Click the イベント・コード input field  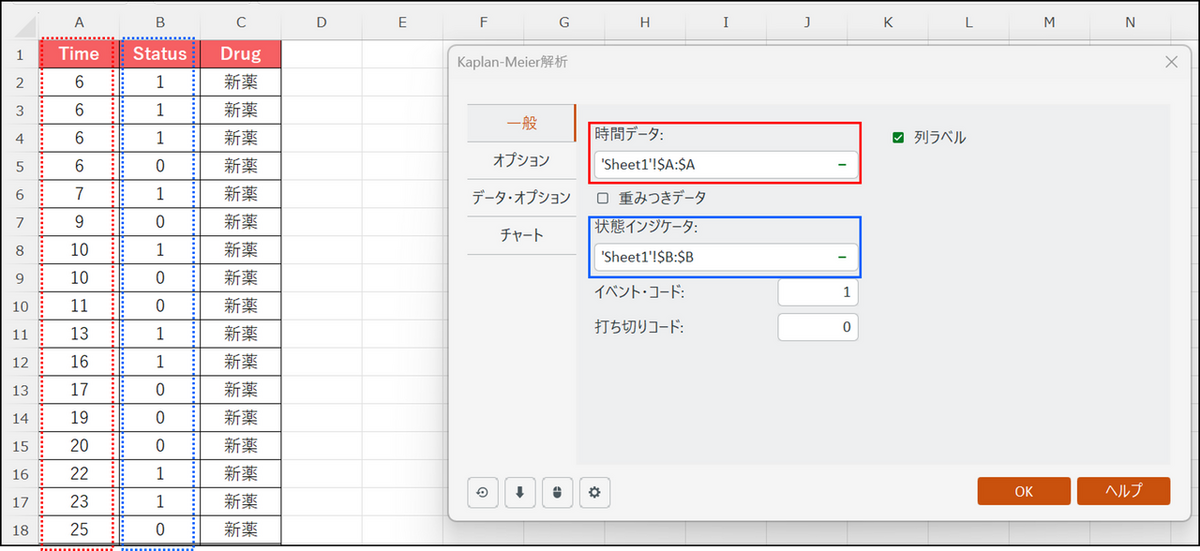tap(817, 292)
